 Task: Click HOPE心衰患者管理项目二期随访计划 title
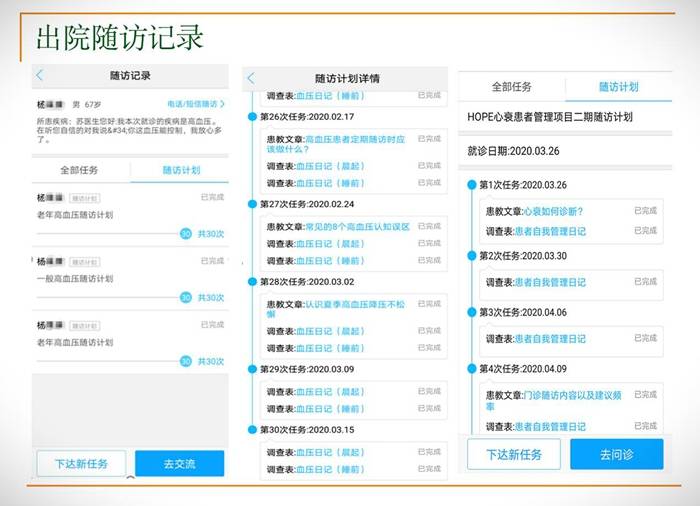pos(550,117)
